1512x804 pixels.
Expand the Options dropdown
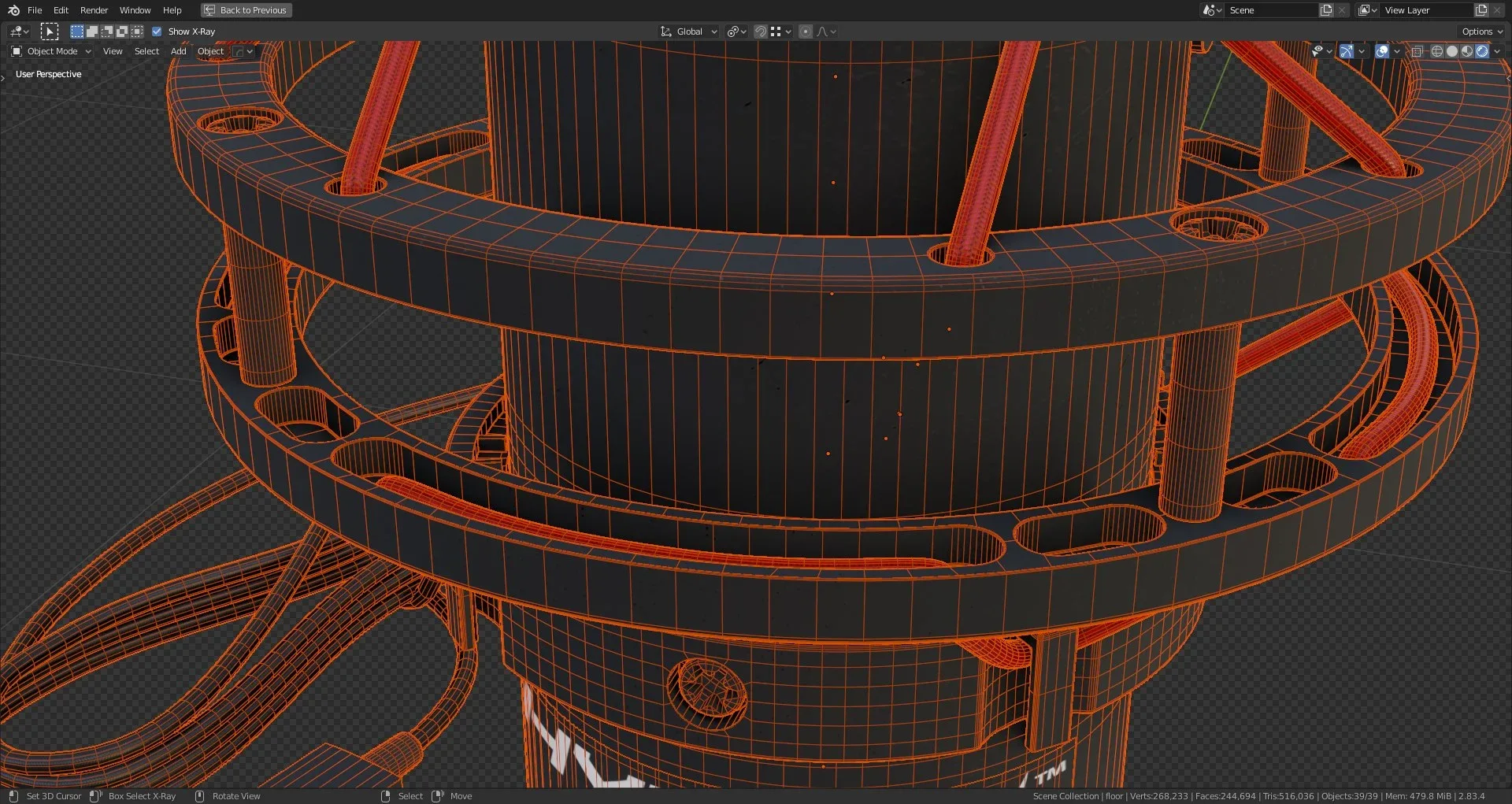[1482, 31]
